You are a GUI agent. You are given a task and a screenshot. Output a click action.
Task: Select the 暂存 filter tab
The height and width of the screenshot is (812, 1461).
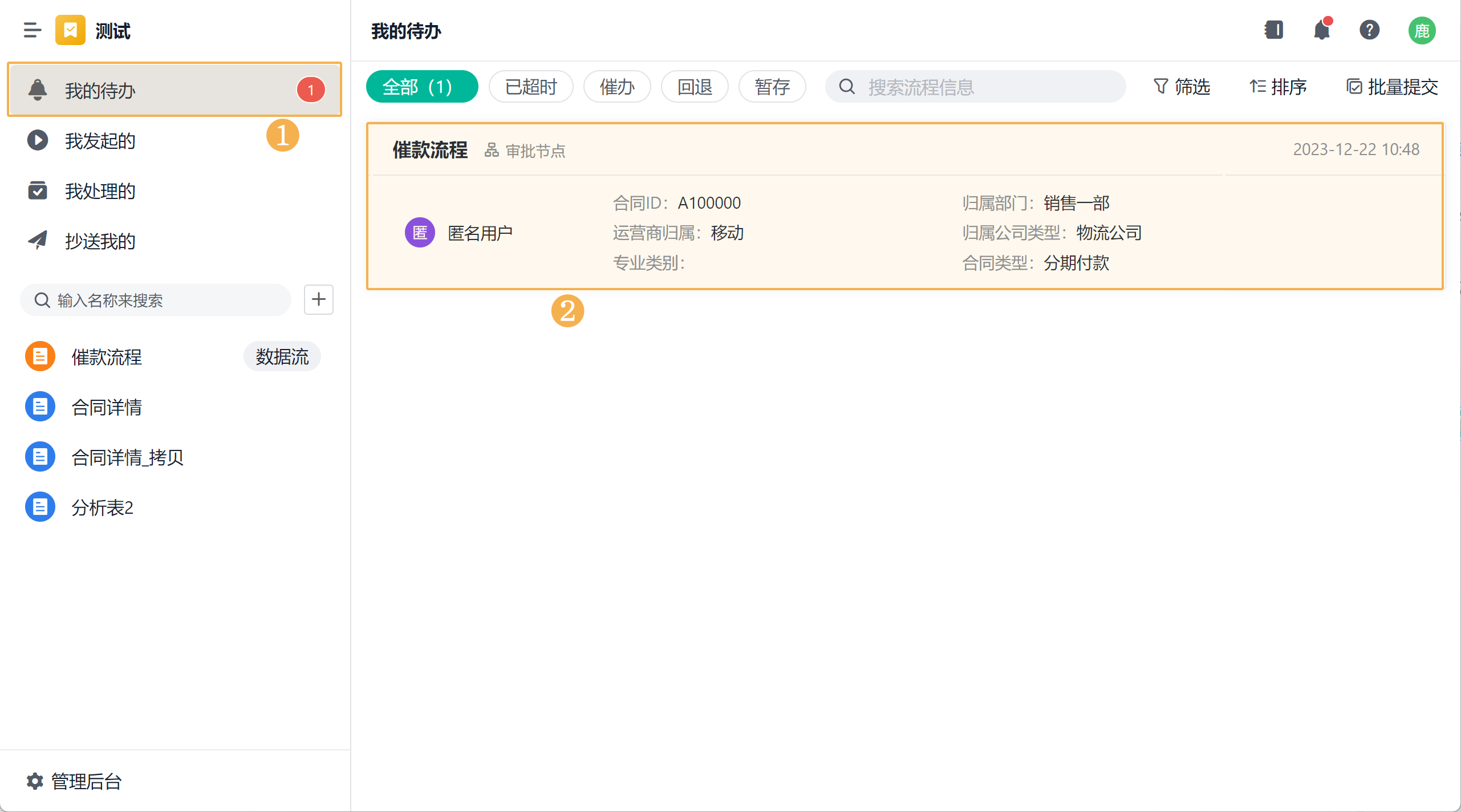(x=772, y=87)
